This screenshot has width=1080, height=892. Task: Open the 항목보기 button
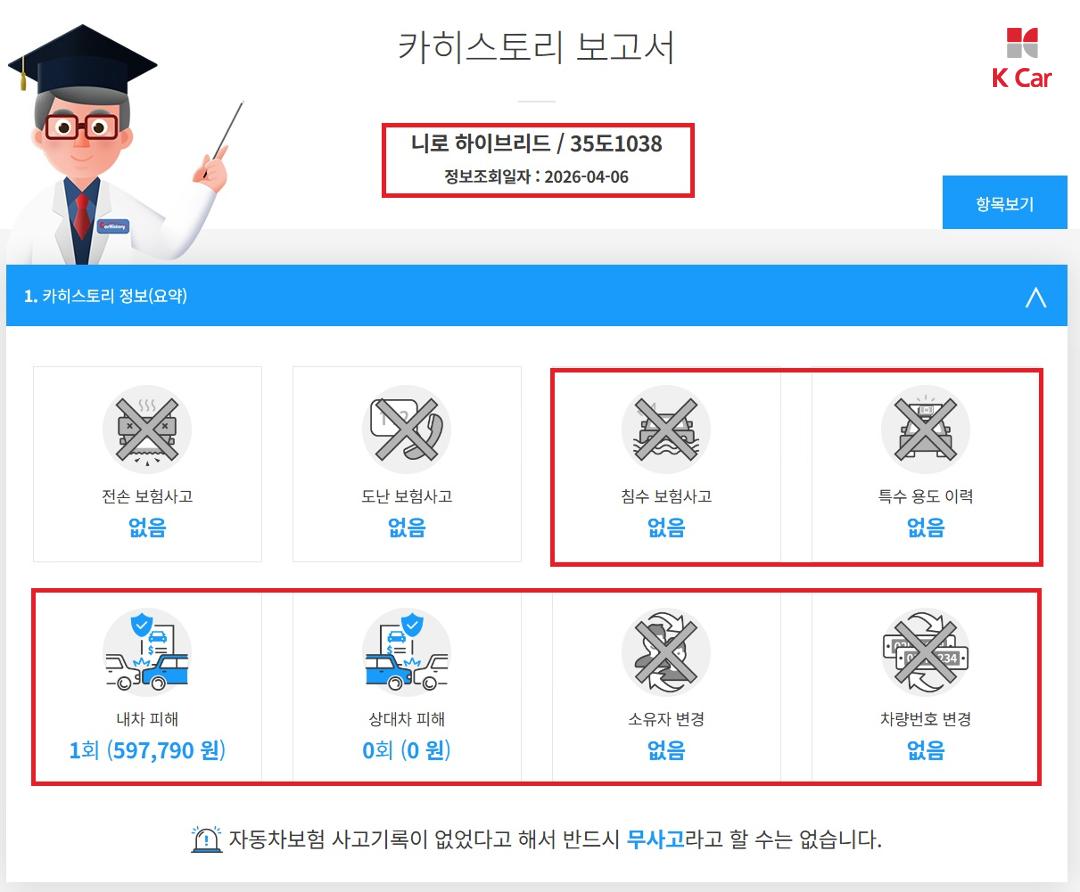[x=1004, y=203]
